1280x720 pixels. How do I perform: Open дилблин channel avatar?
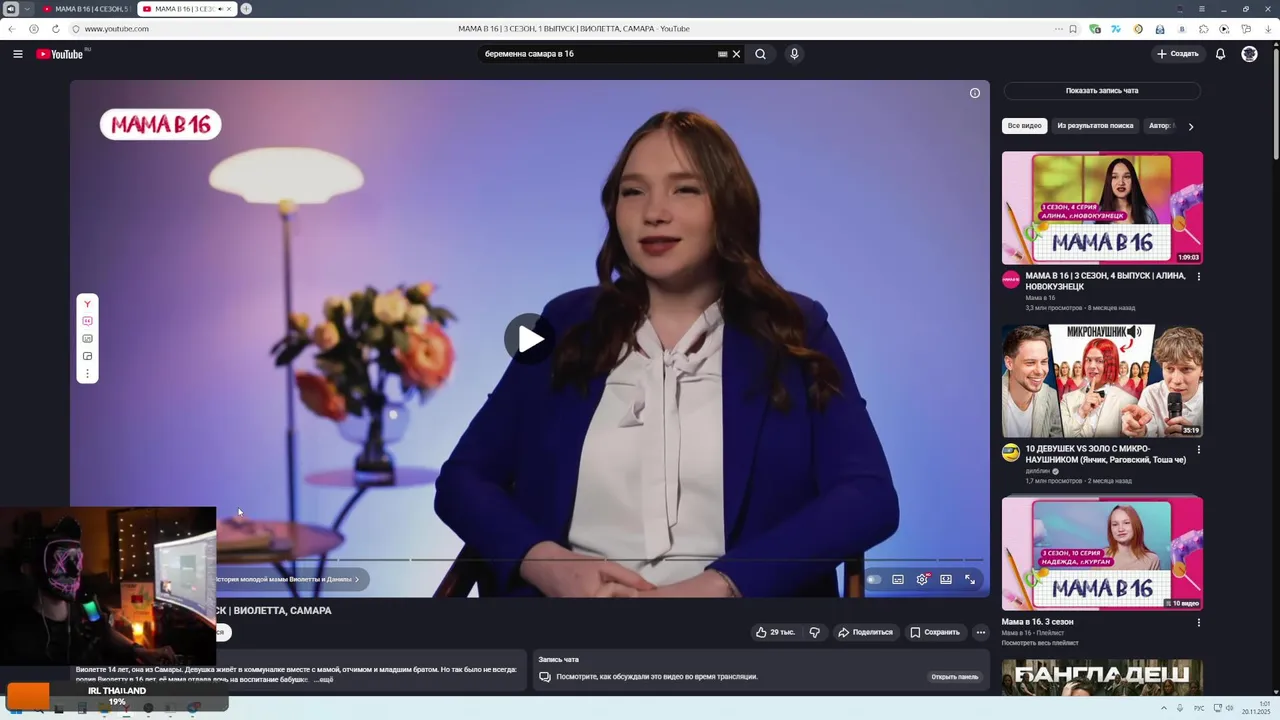[x=1011, y=452]
